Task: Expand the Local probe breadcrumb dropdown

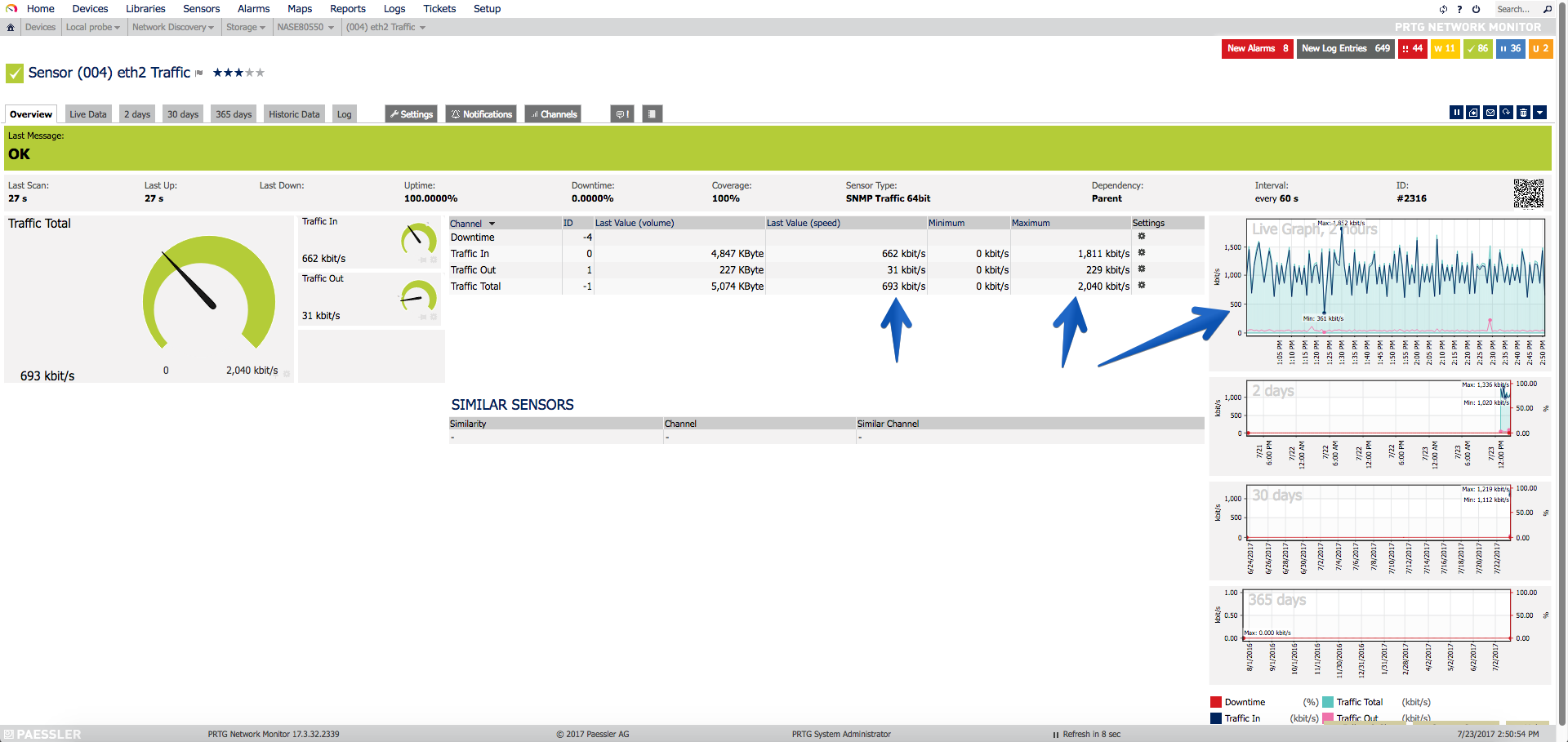Action: tap(93, 27)
